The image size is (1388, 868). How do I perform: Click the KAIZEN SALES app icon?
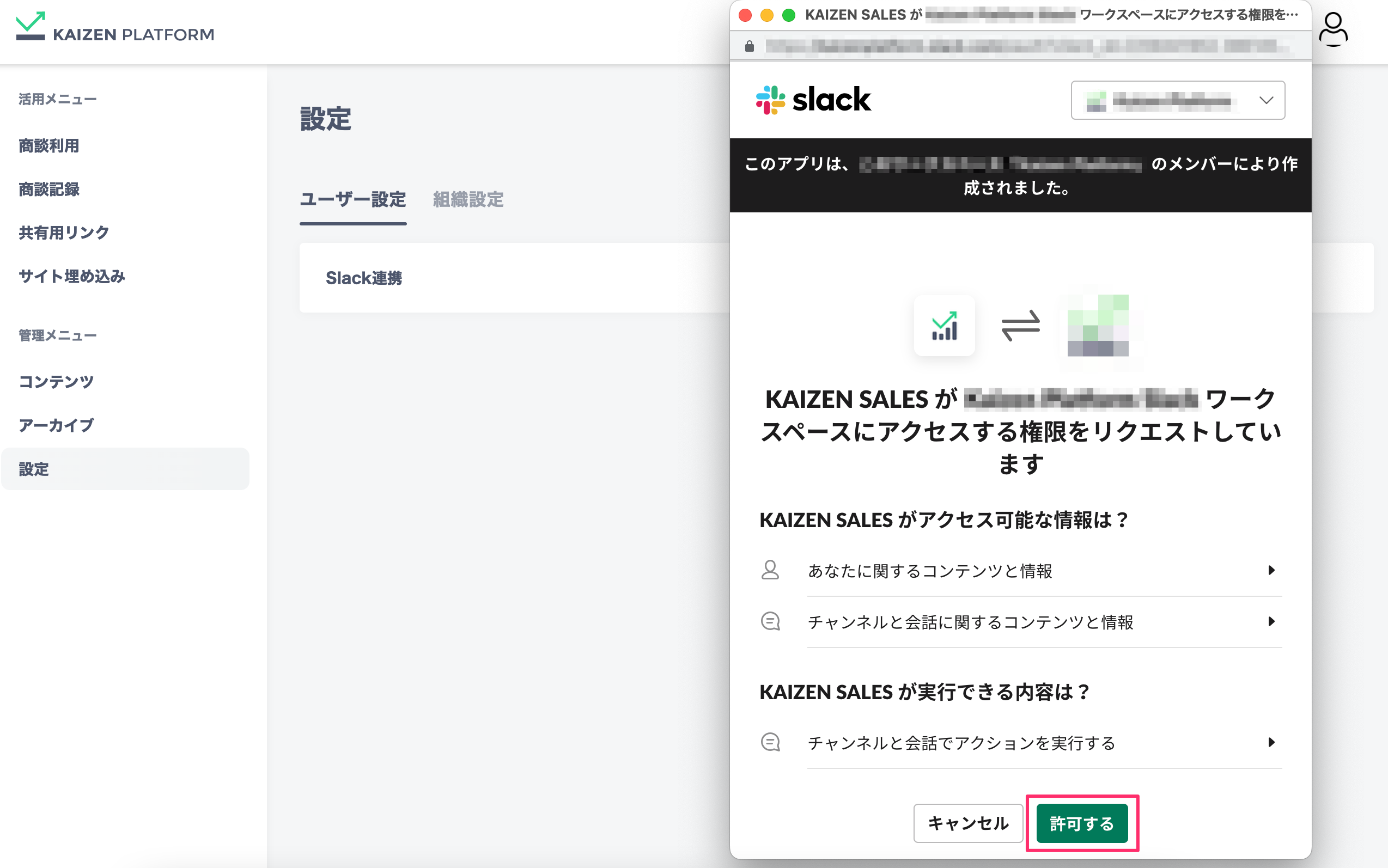click(x=944, y=326)
